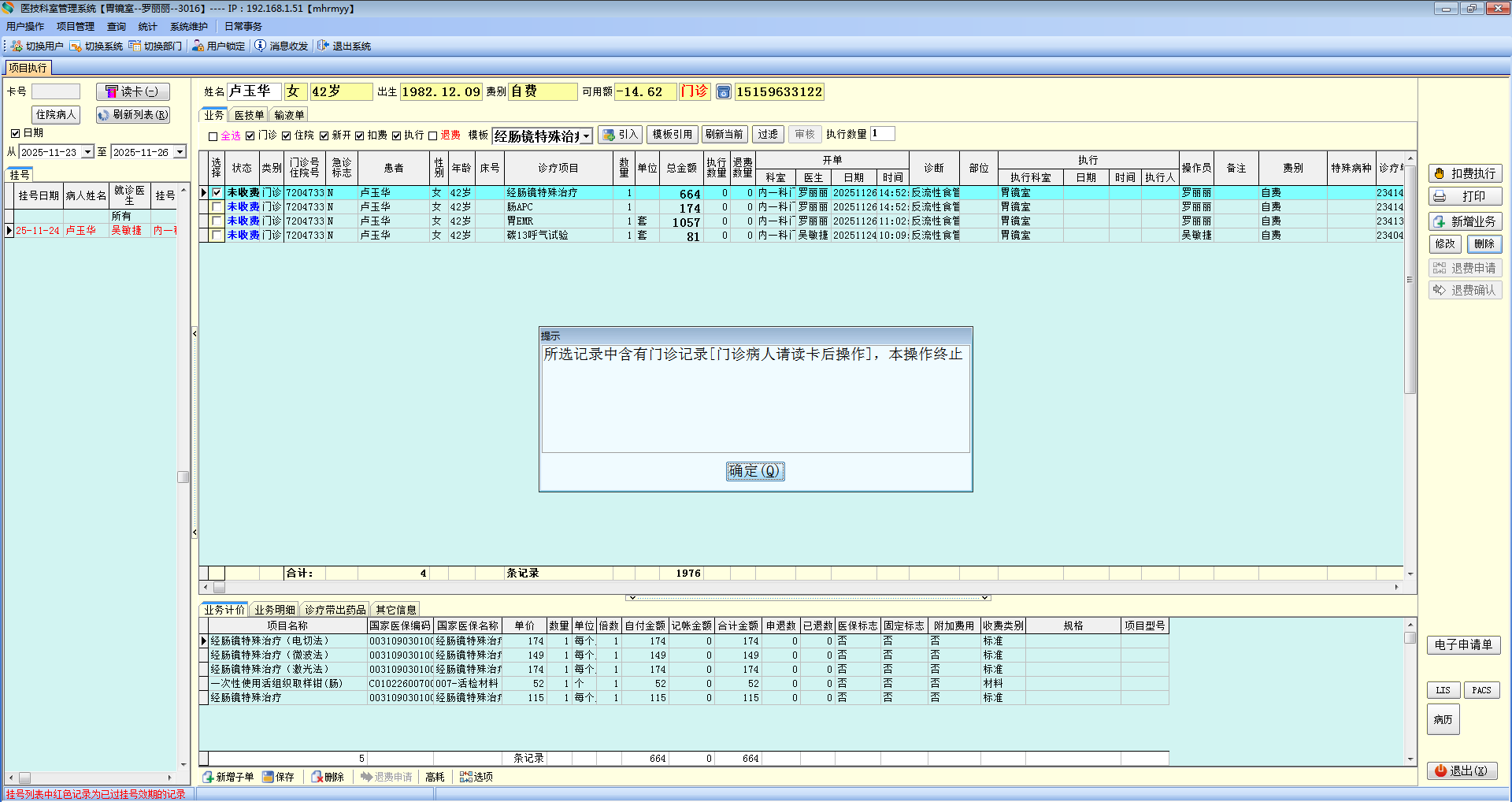Open the 用户操作 menu
The width and height of the screenshot is (1512, 802).
(x=25, y=27)
